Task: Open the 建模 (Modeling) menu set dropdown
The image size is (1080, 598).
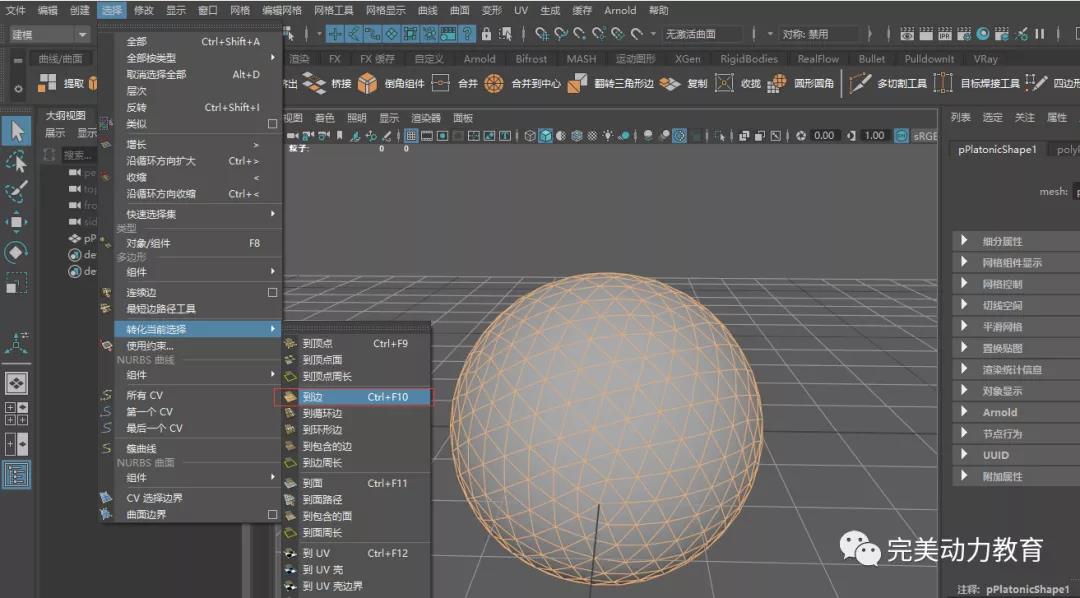Action: [50, 34]
